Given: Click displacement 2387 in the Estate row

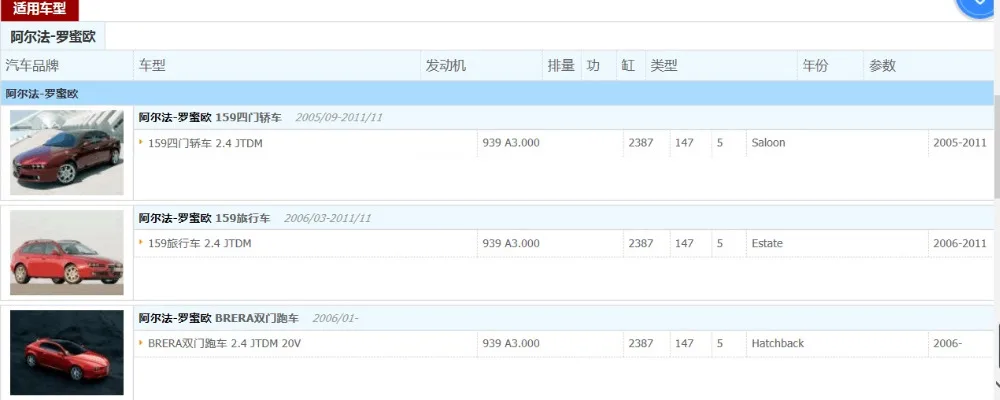Looking at the screenshot, I should tap(640, 243).
